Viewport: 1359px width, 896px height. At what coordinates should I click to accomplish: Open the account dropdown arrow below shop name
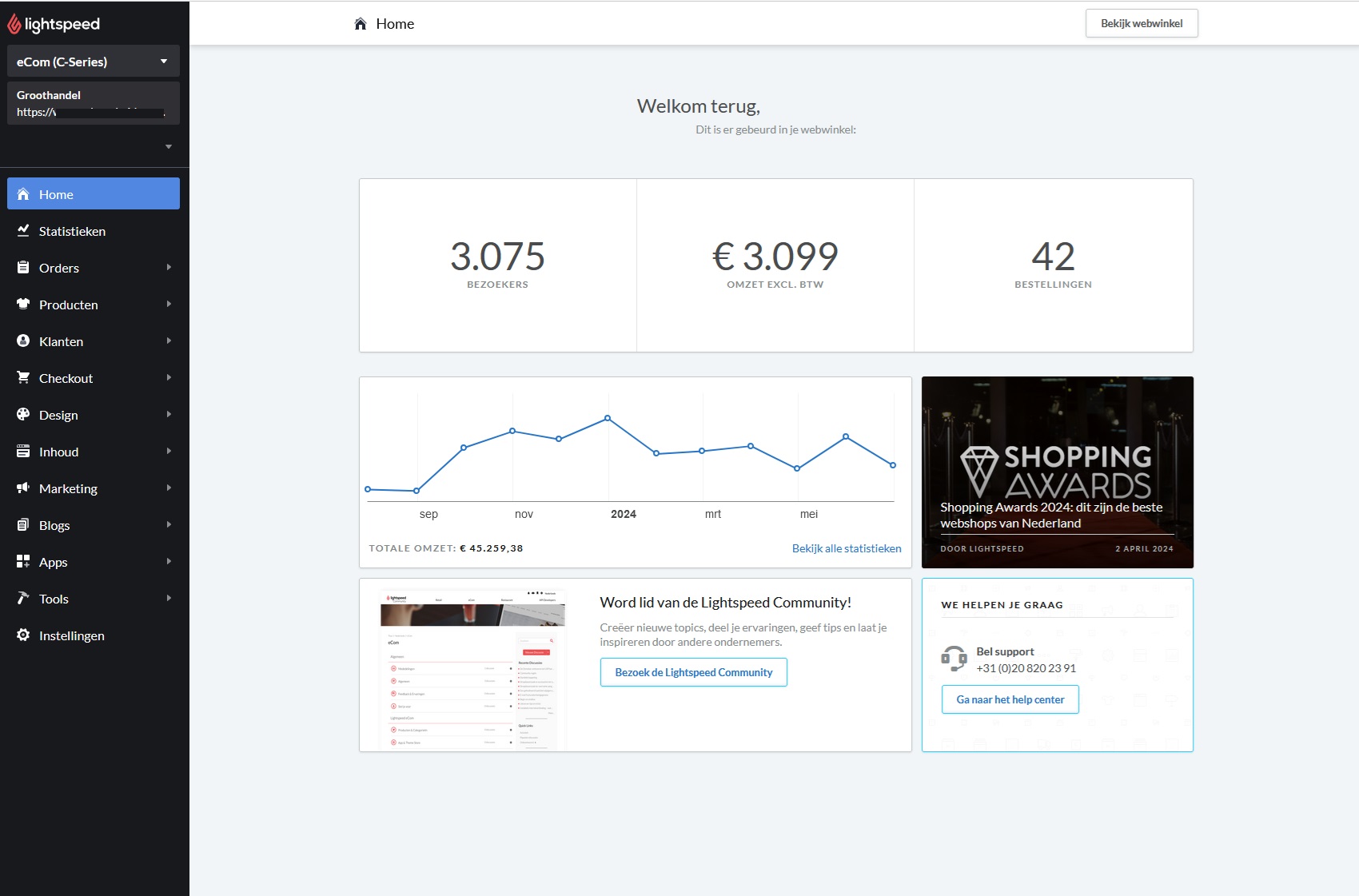pos(169,147)
